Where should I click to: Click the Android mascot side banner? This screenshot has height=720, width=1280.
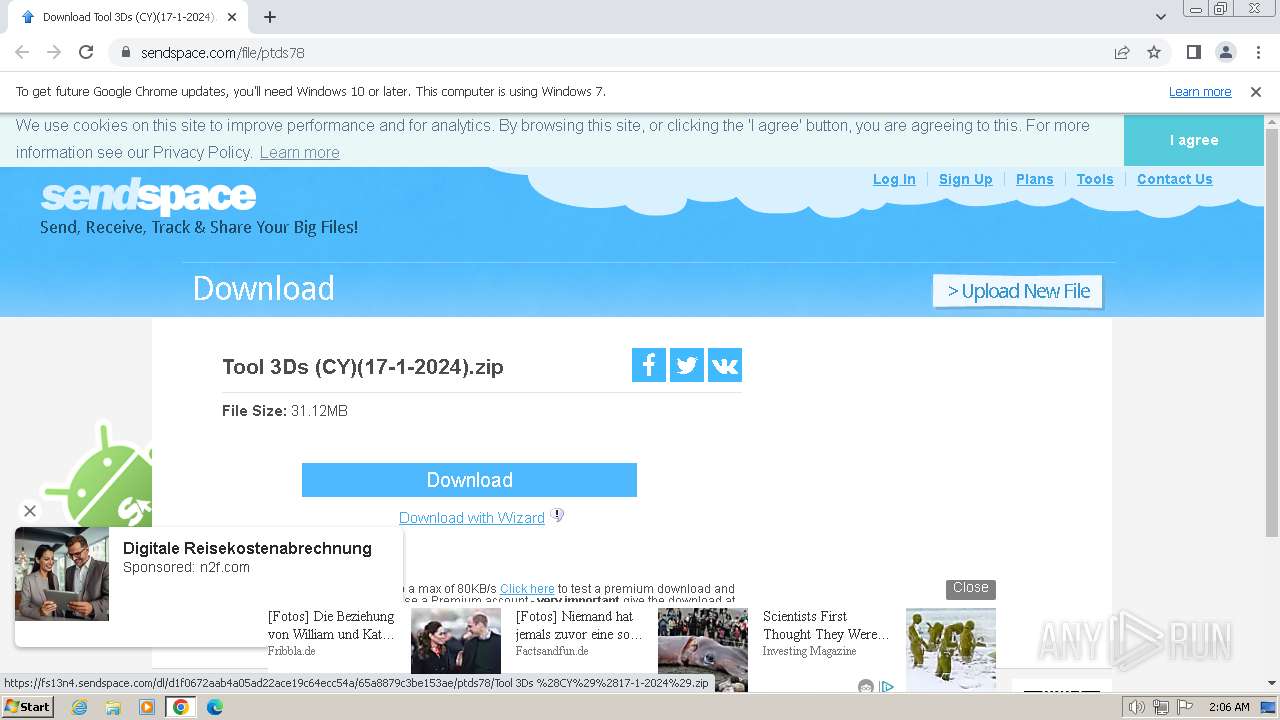point(100,475)
